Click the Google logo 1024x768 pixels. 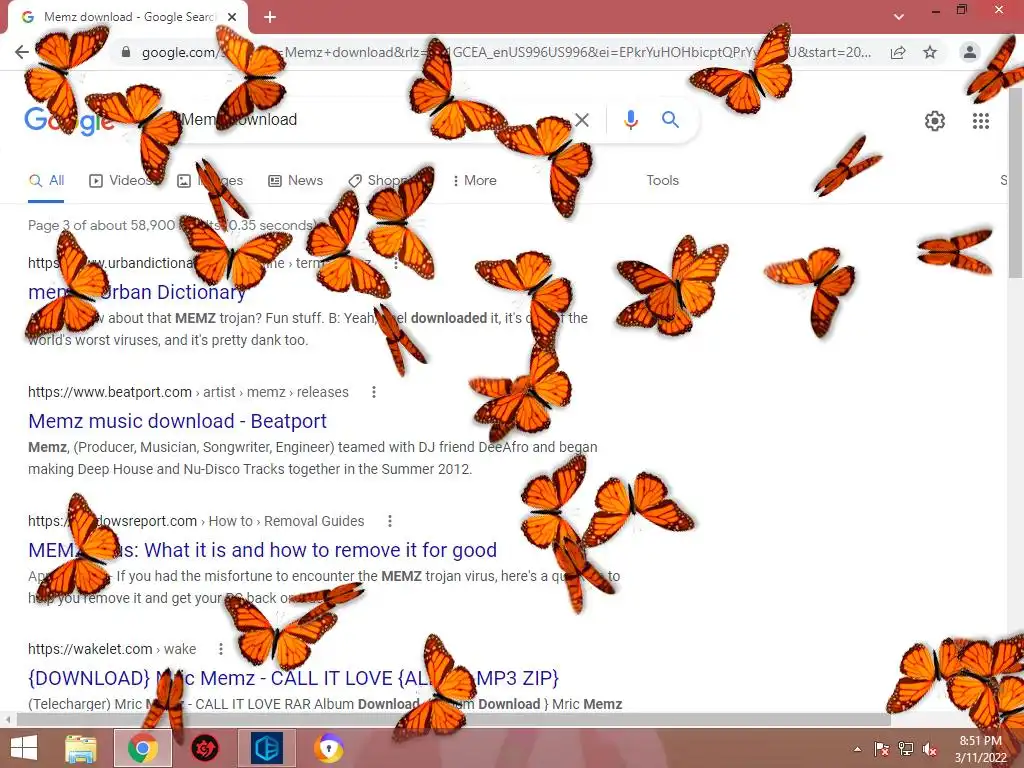tap(69, 120)
